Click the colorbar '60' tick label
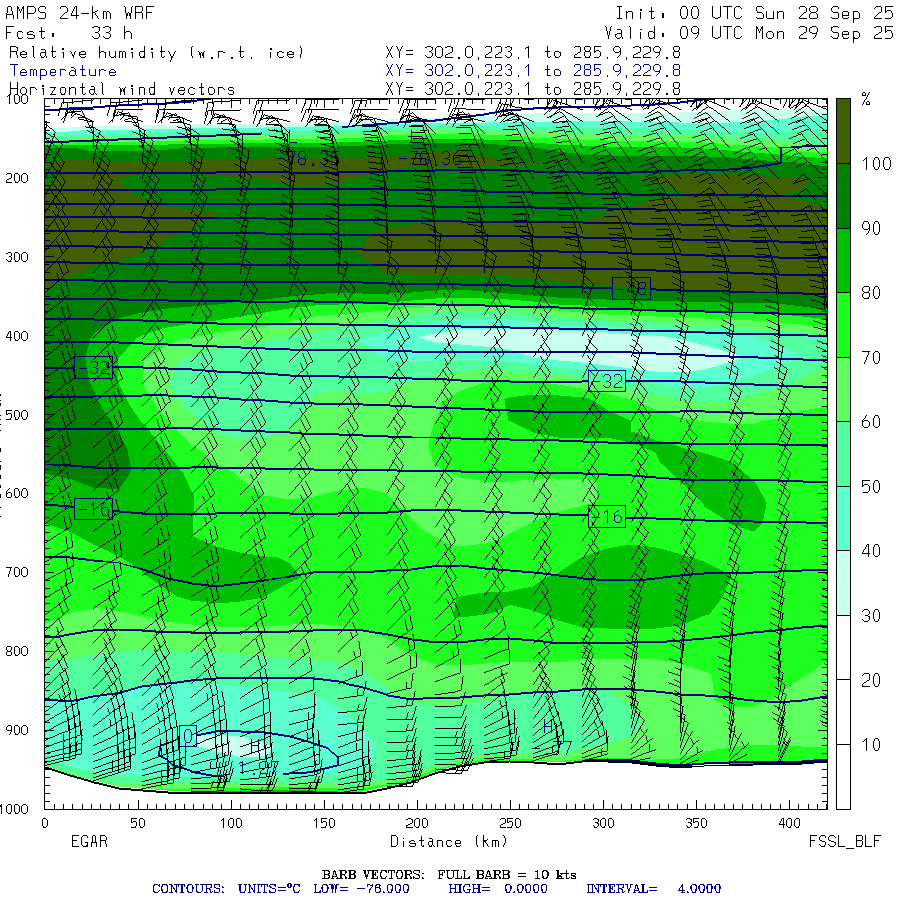This screenshot has width=900, height=900. pos(871,422)
